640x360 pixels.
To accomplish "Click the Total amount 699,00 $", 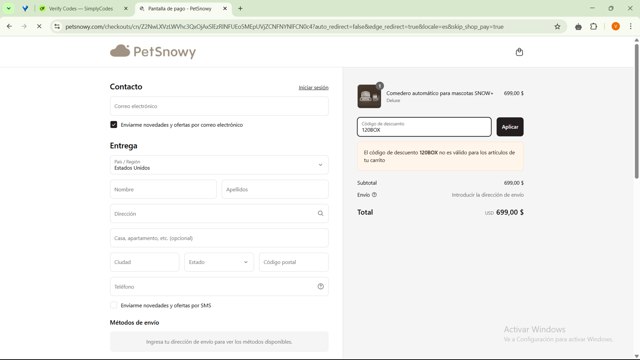I will (510, 212).
